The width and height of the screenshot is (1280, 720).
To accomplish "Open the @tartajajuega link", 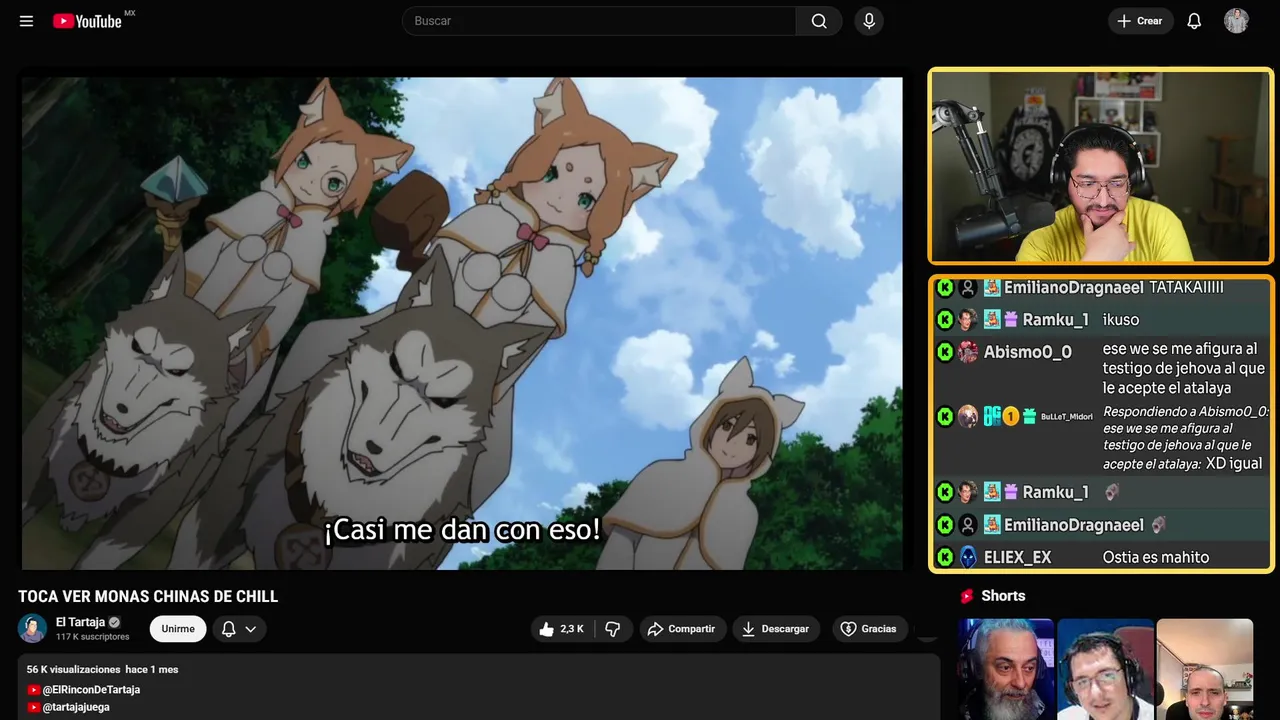I will coord(76,707).
